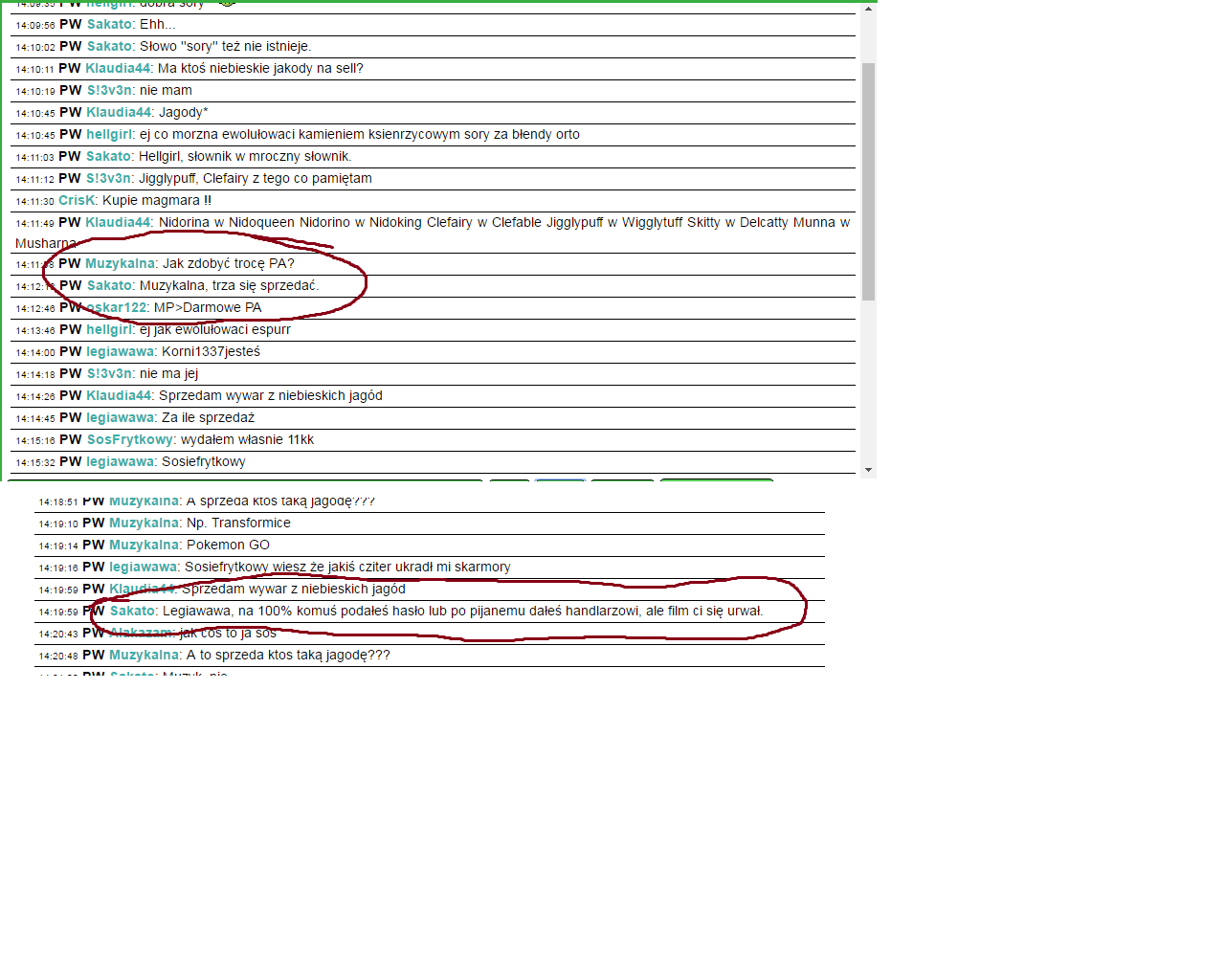Click the chat scrollbar down arrow
The height and width of the screenshot is (980, 1225).
tap(868, 470)
